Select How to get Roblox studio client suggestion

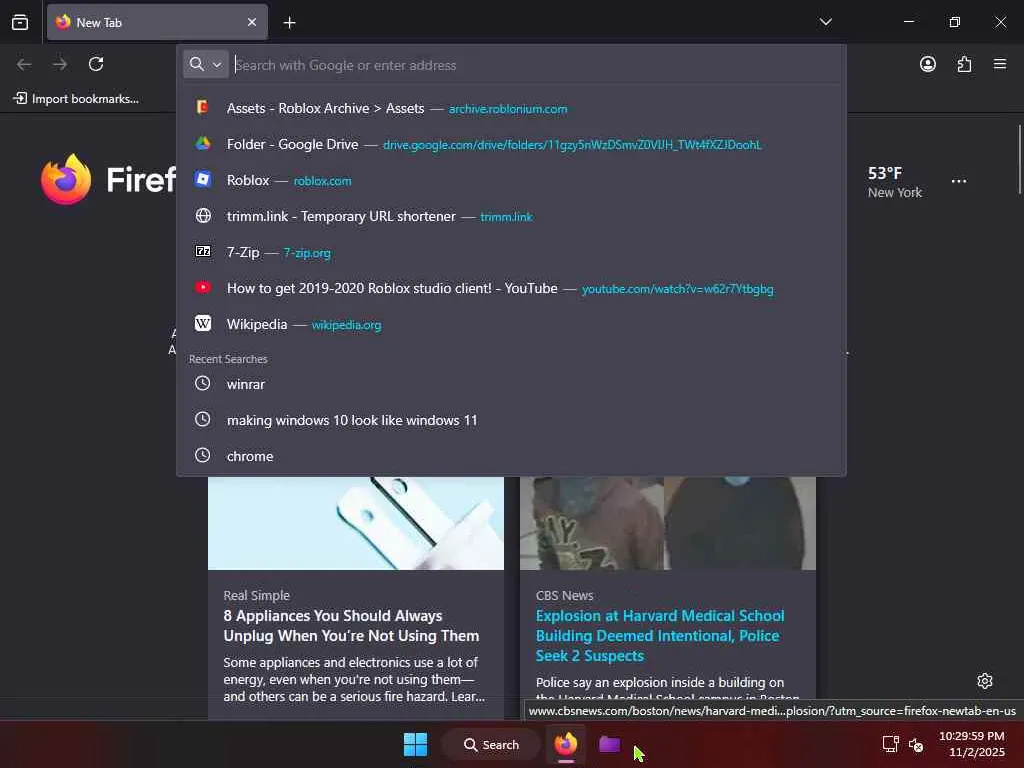[x=511, y=288]
